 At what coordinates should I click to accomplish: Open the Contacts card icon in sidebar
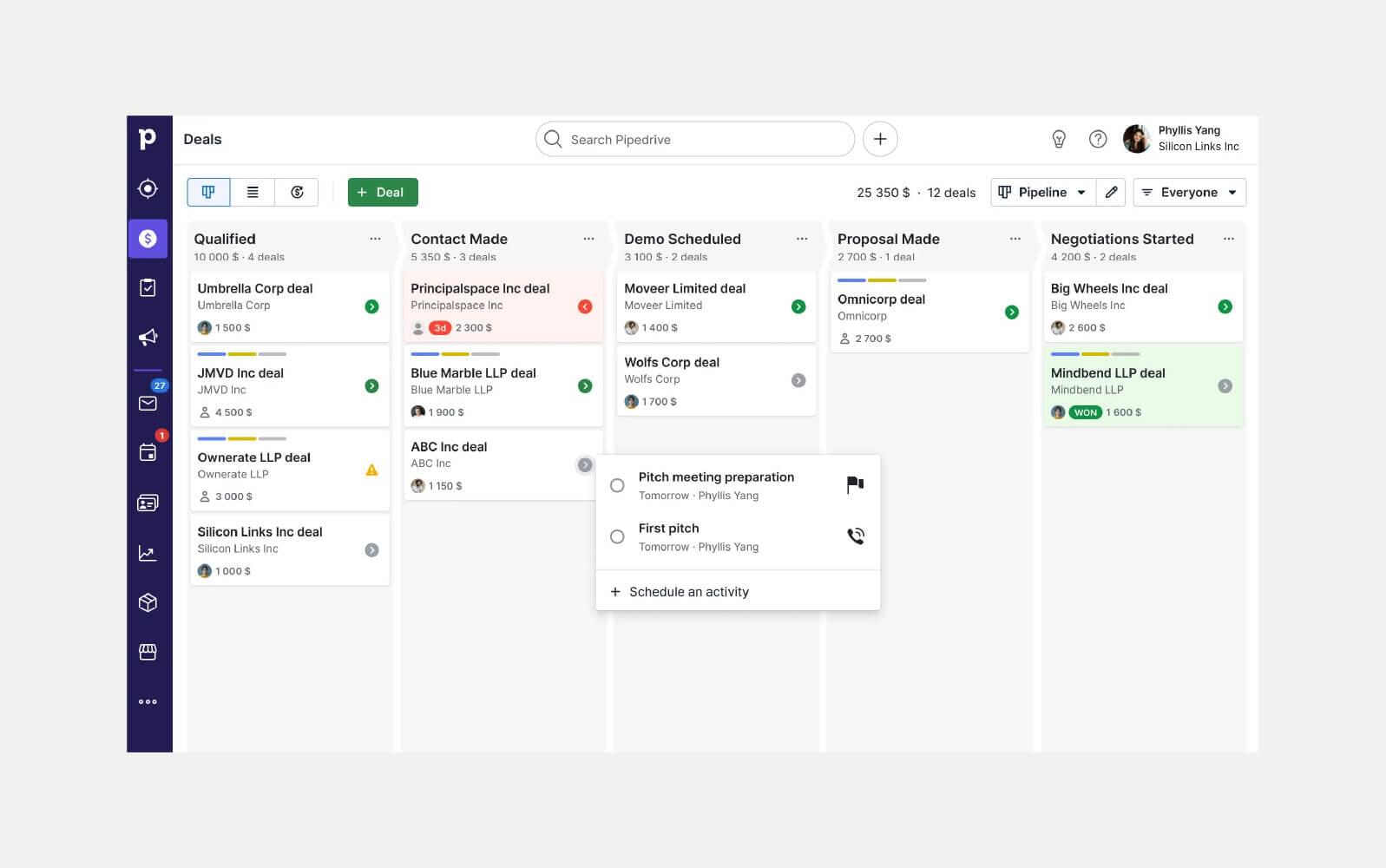pyautogui.click(x=148, y=503)
